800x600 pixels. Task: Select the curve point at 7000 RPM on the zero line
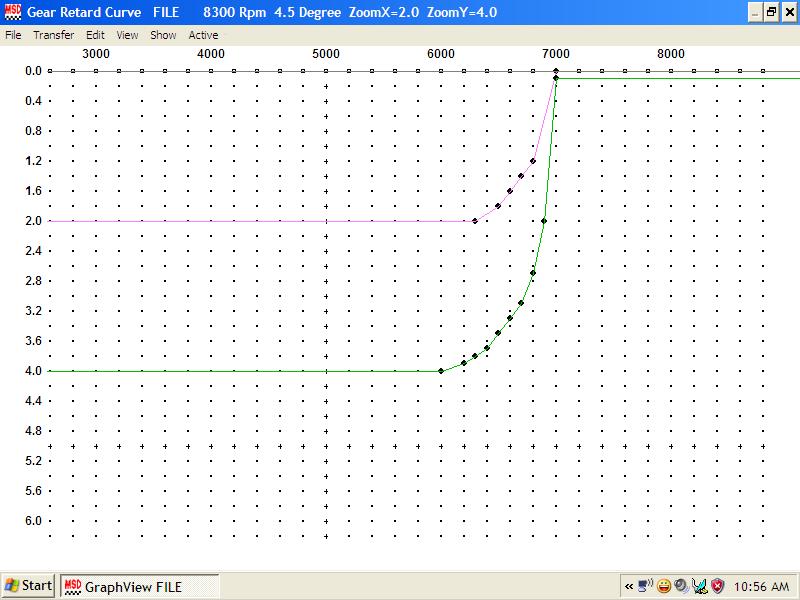point(556,71)
